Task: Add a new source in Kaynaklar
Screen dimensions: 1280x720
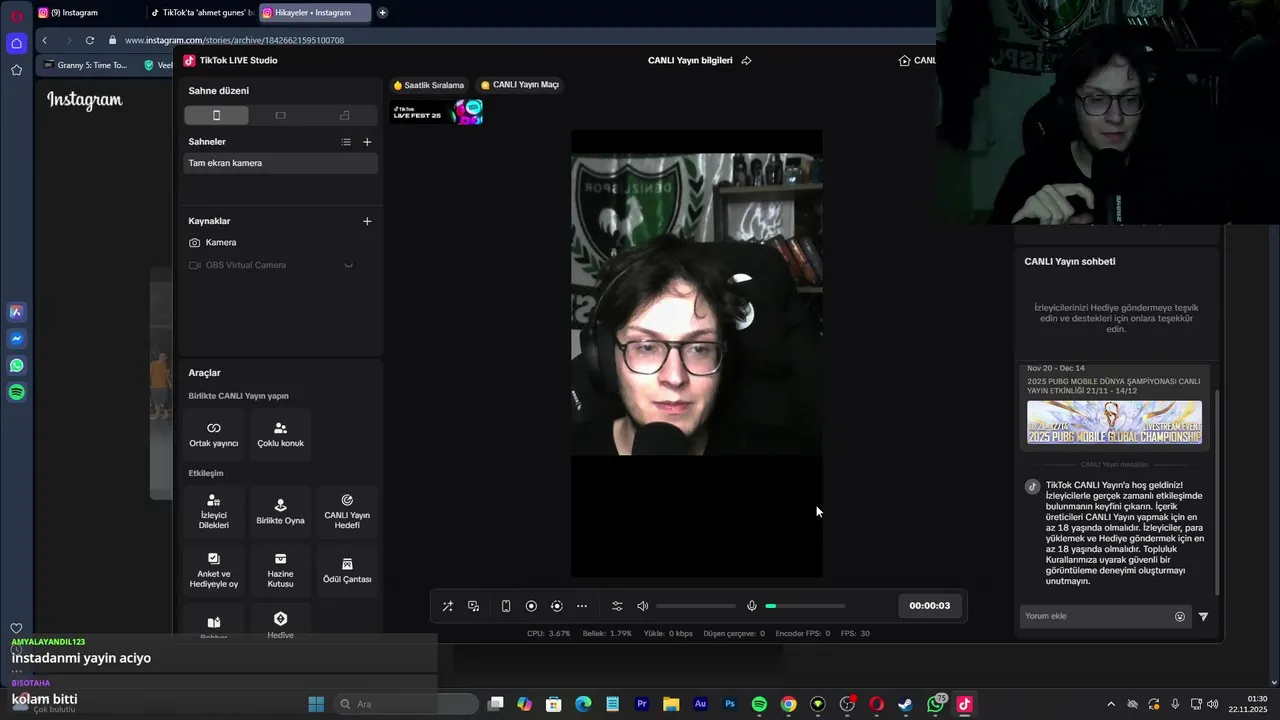Action: click(x=367, y=221)
